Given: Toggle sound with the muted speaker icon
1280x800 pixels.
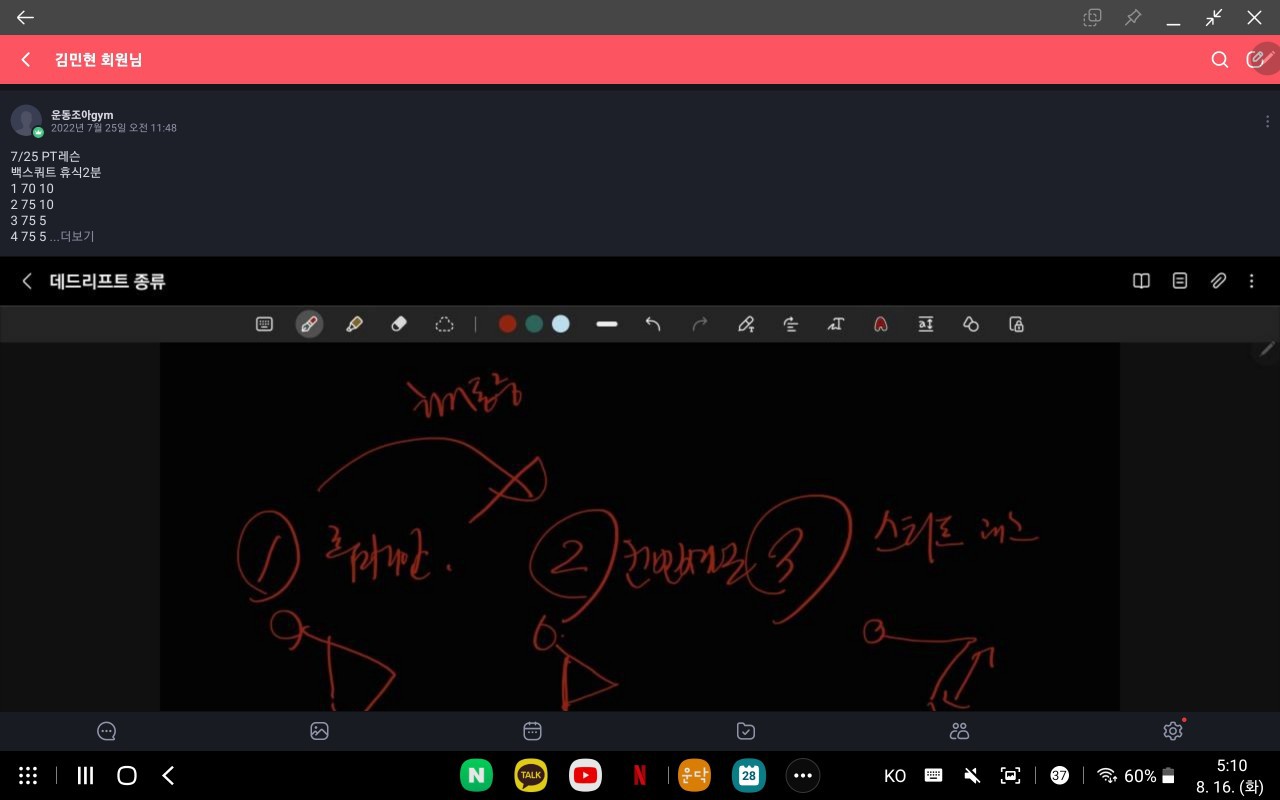Looking at the screenshot, I should [x=971, y=776].
